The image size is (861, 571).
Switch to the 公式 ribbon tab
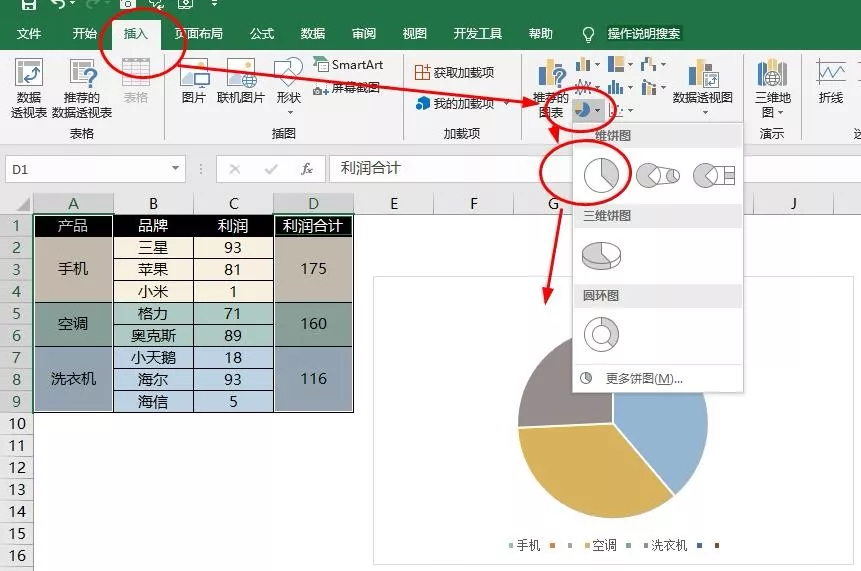pyautogui.click(x=261, y=34)
